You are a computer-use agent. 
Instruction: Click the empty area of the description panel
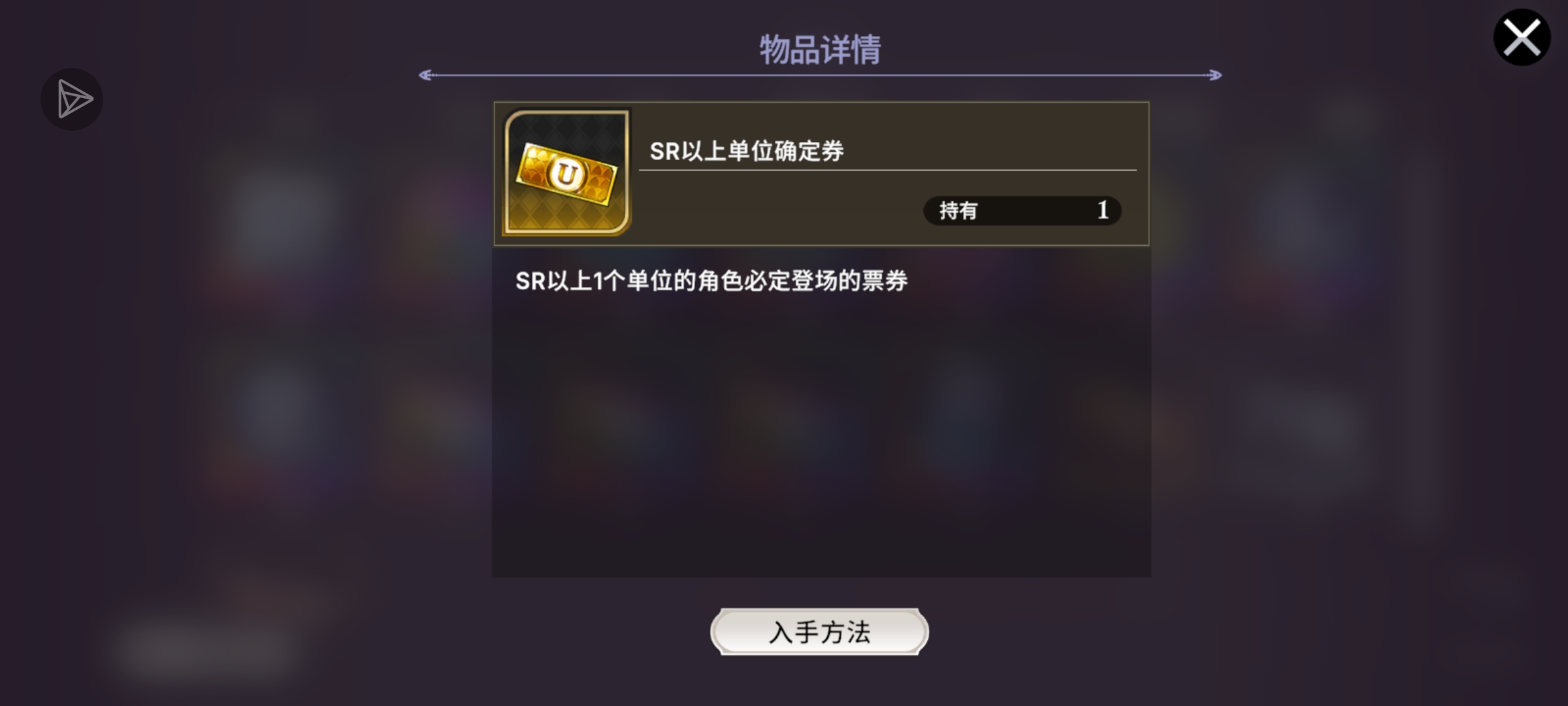point(821,438)
